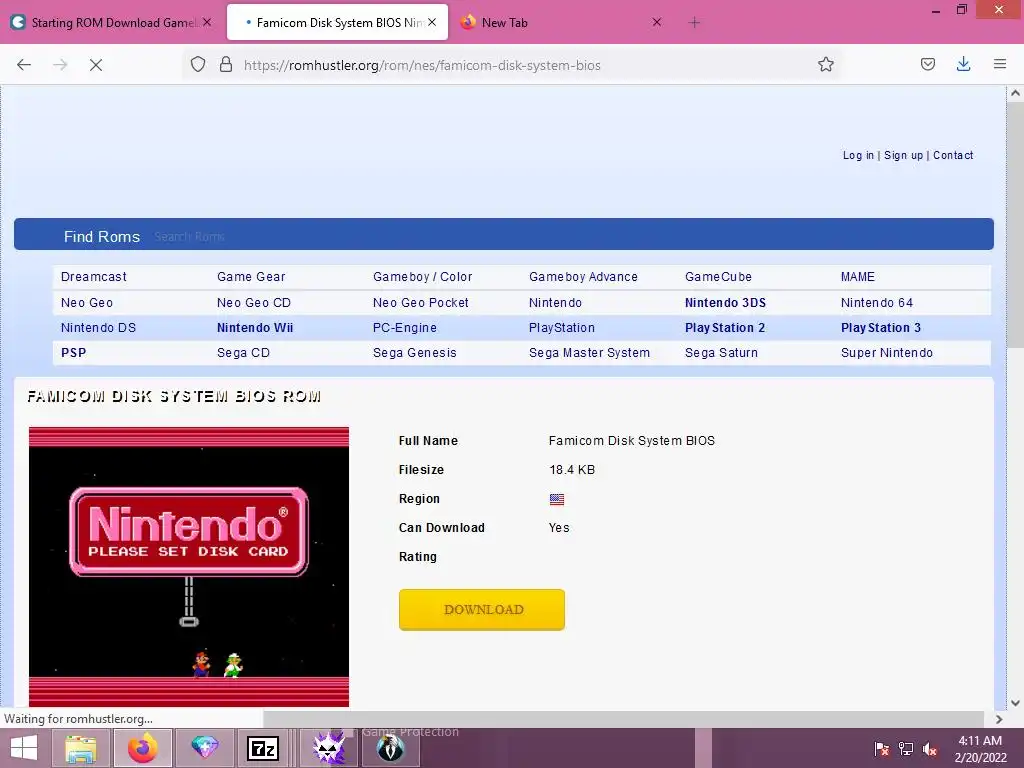Open the Nintendo 64 category
This screenshot has width=1024, height=768.
point(876,303)
